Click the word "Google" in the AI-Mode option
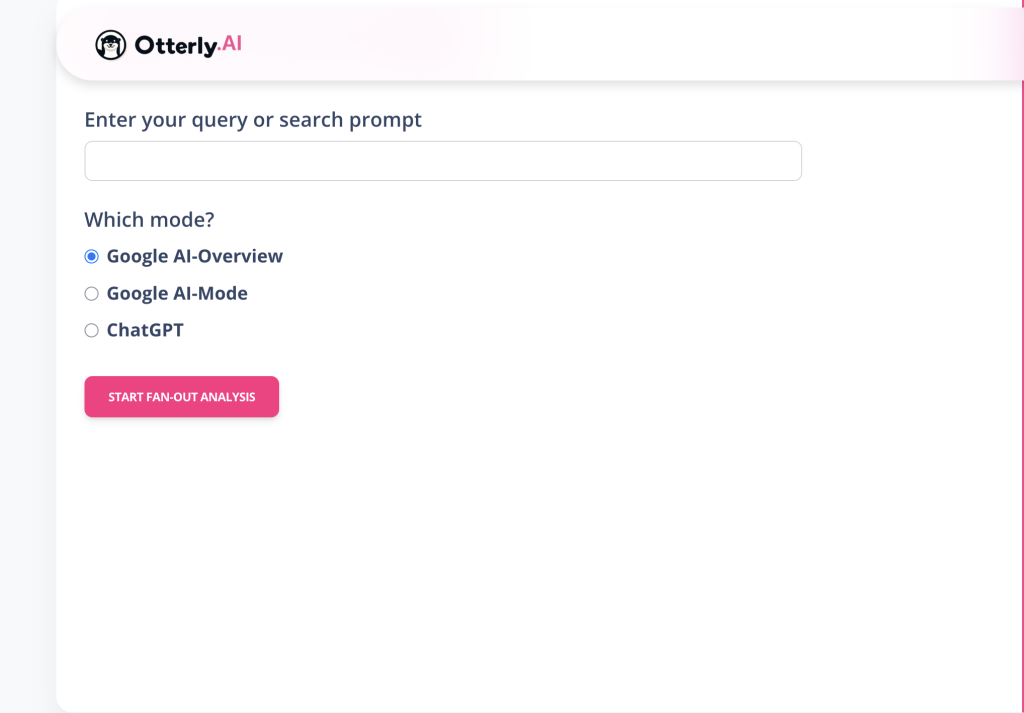This screenshot has height=713, width=1024. 131,294
